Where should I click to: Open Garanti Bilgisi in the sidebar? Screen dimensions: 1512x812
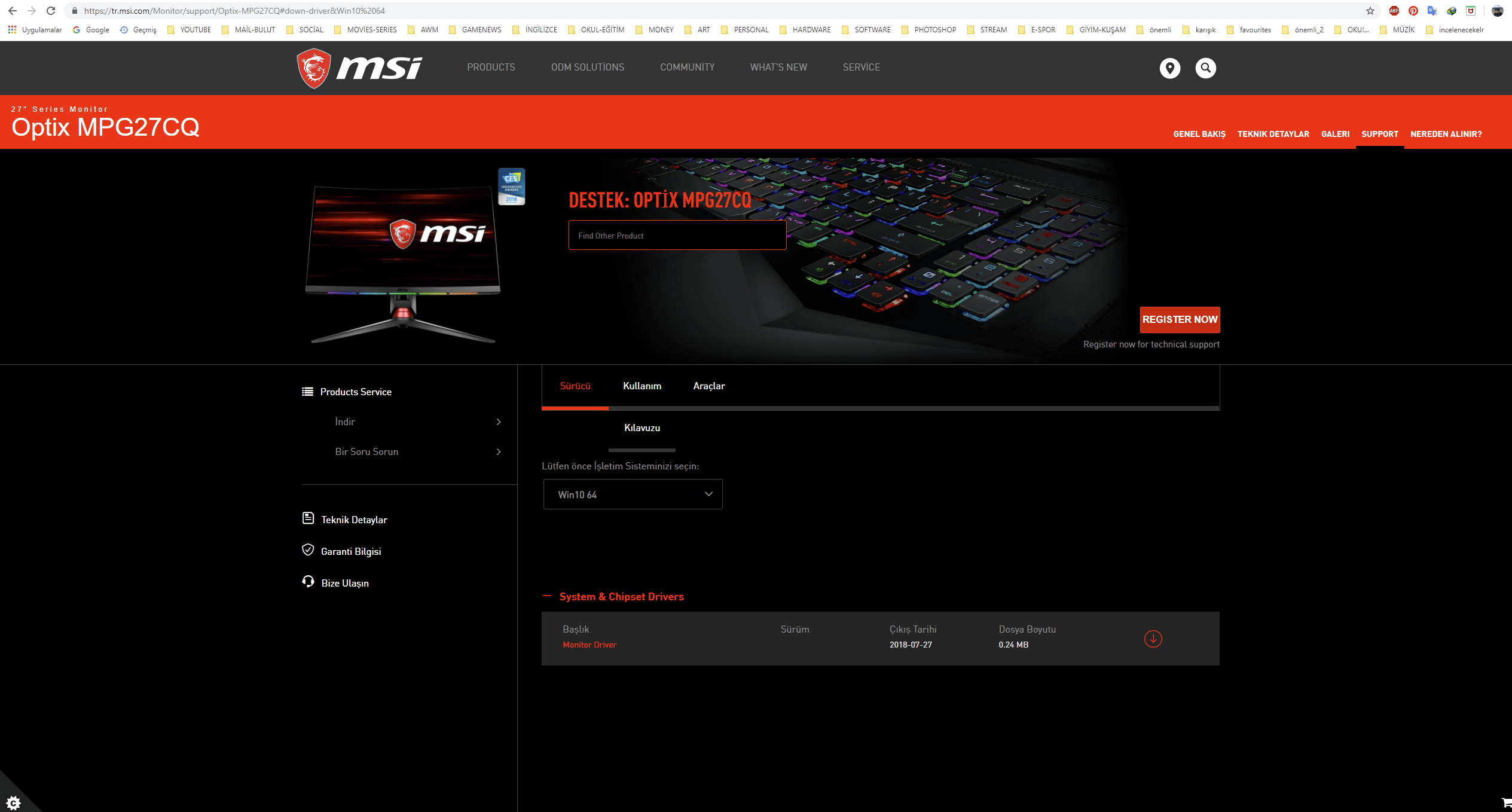350,551
